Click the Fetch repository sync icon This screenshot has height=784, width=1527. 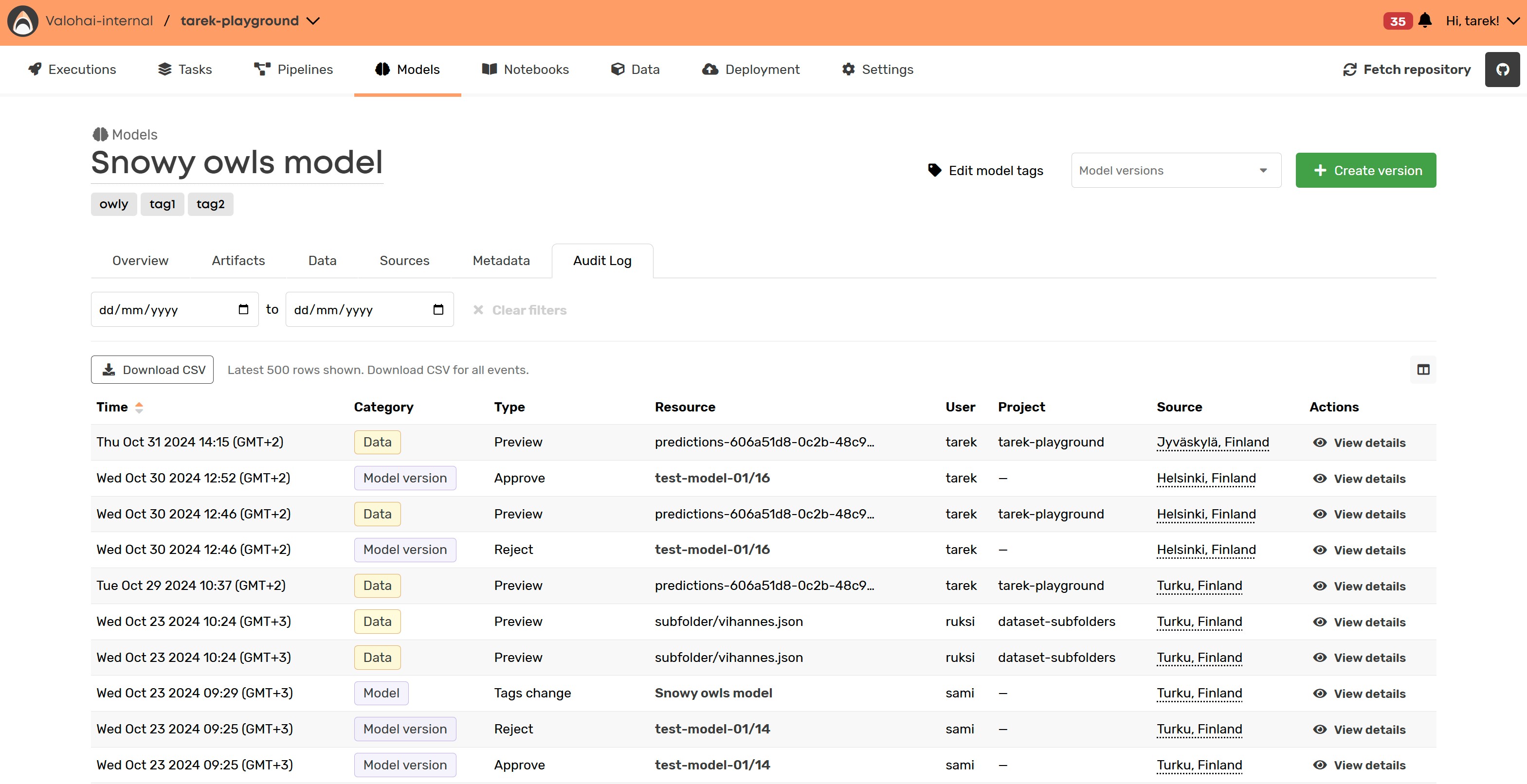pos(1350,70)
